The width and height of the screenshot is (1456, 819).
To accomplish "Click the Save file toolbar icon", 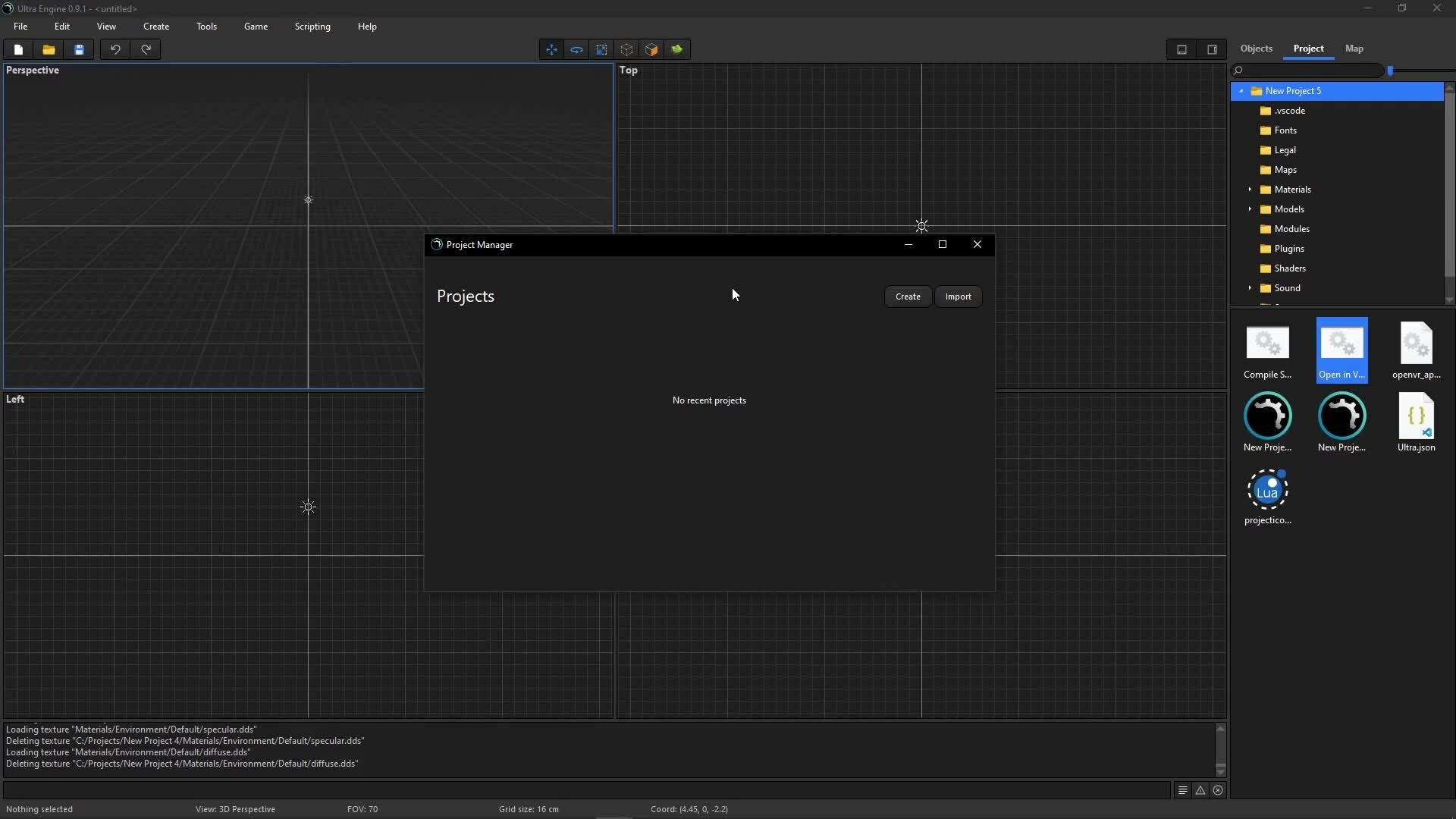I will [79, 50].
